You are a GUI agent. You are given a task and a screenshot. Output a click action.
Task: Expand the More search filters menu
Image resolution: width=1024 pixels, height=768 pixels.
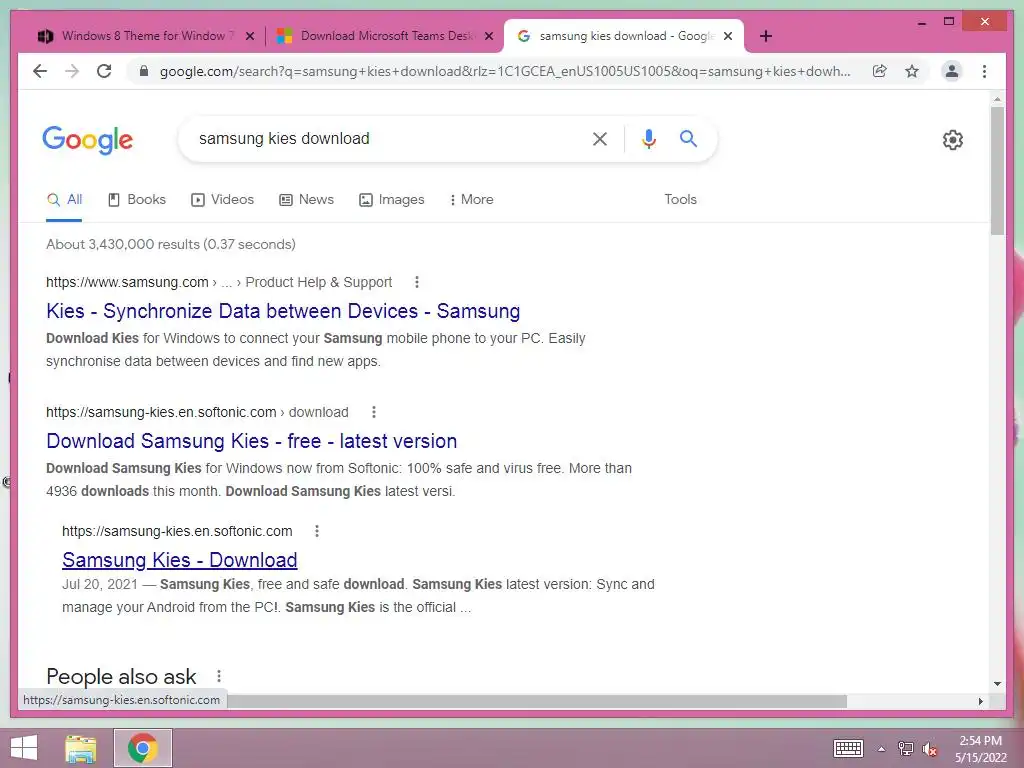point(472,200)
